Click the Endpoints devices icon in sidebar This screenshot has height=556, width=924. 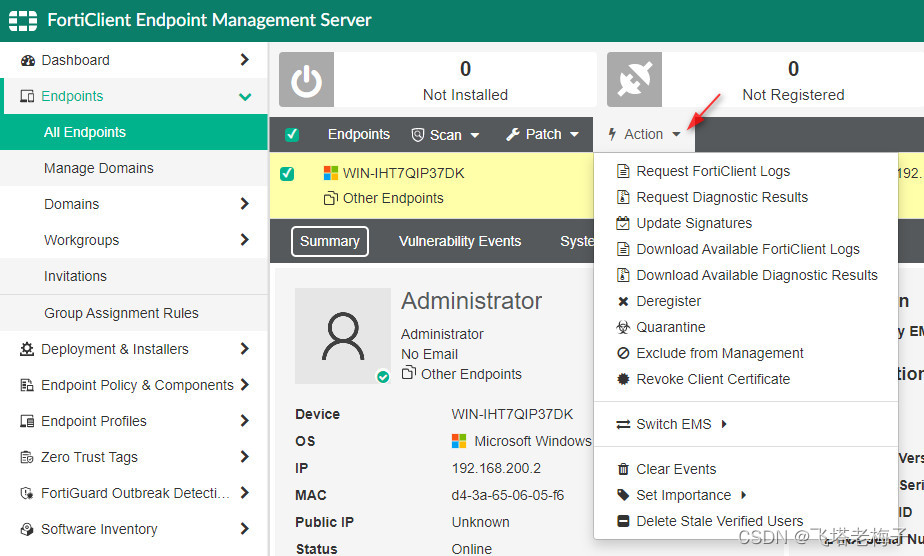[27, 96]
